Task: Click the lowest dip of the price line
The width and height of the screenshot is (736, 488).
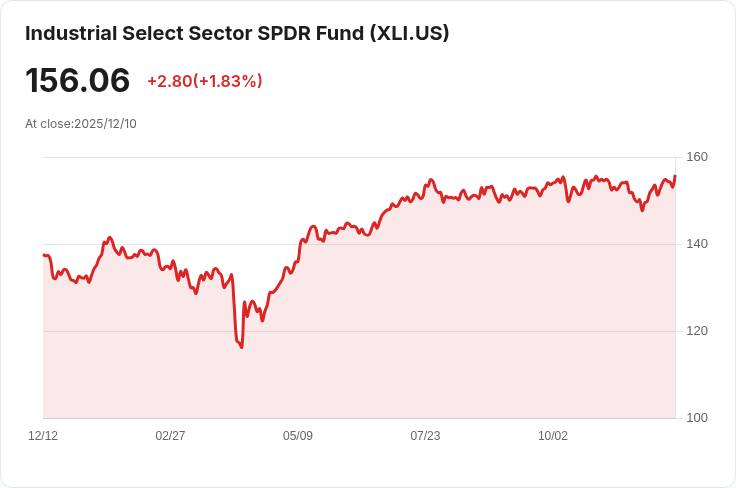Action: (x=242, y=347)
